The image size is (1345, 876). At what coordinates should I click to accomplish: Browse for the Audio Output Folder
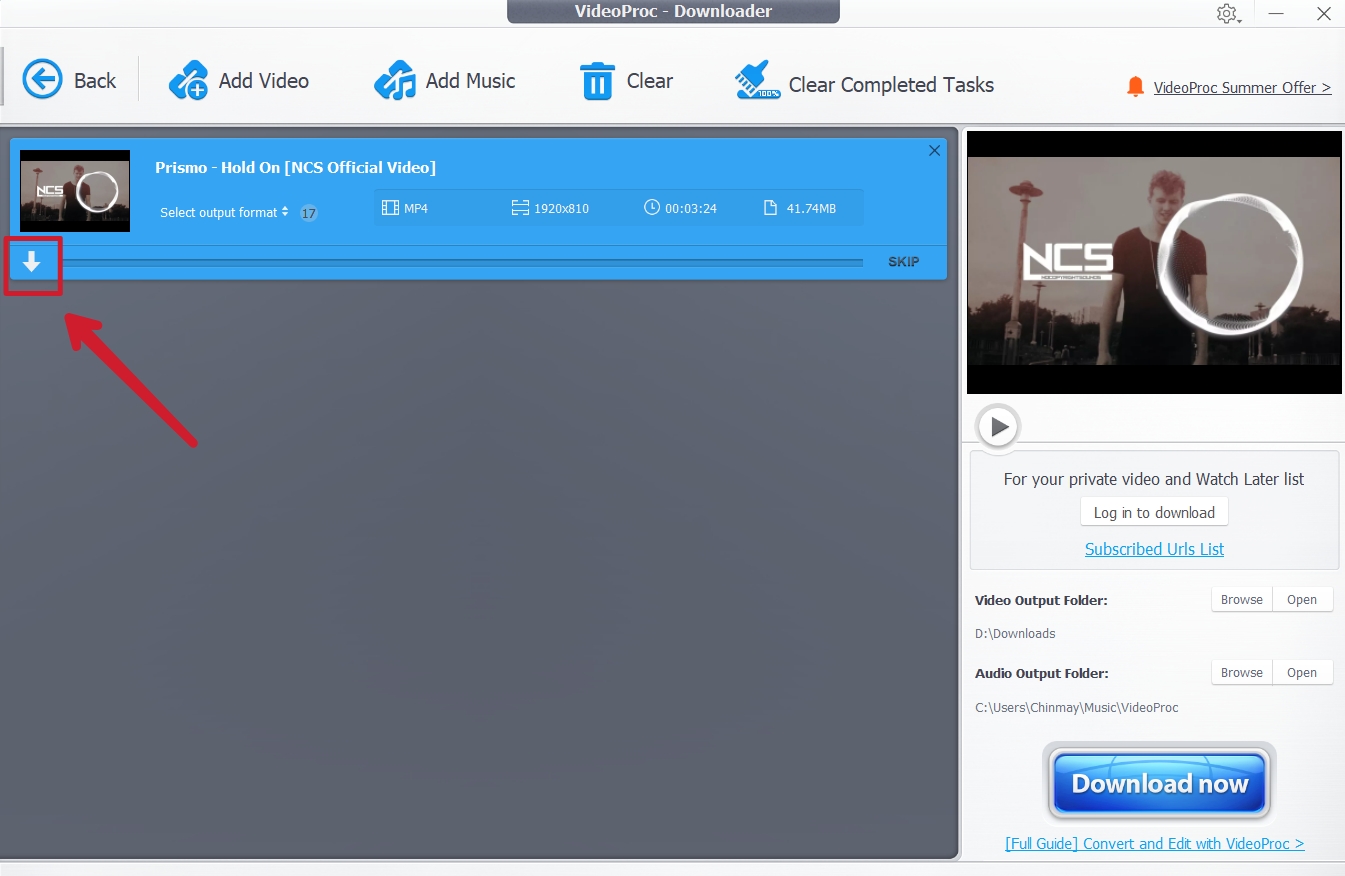(1242, 673)
